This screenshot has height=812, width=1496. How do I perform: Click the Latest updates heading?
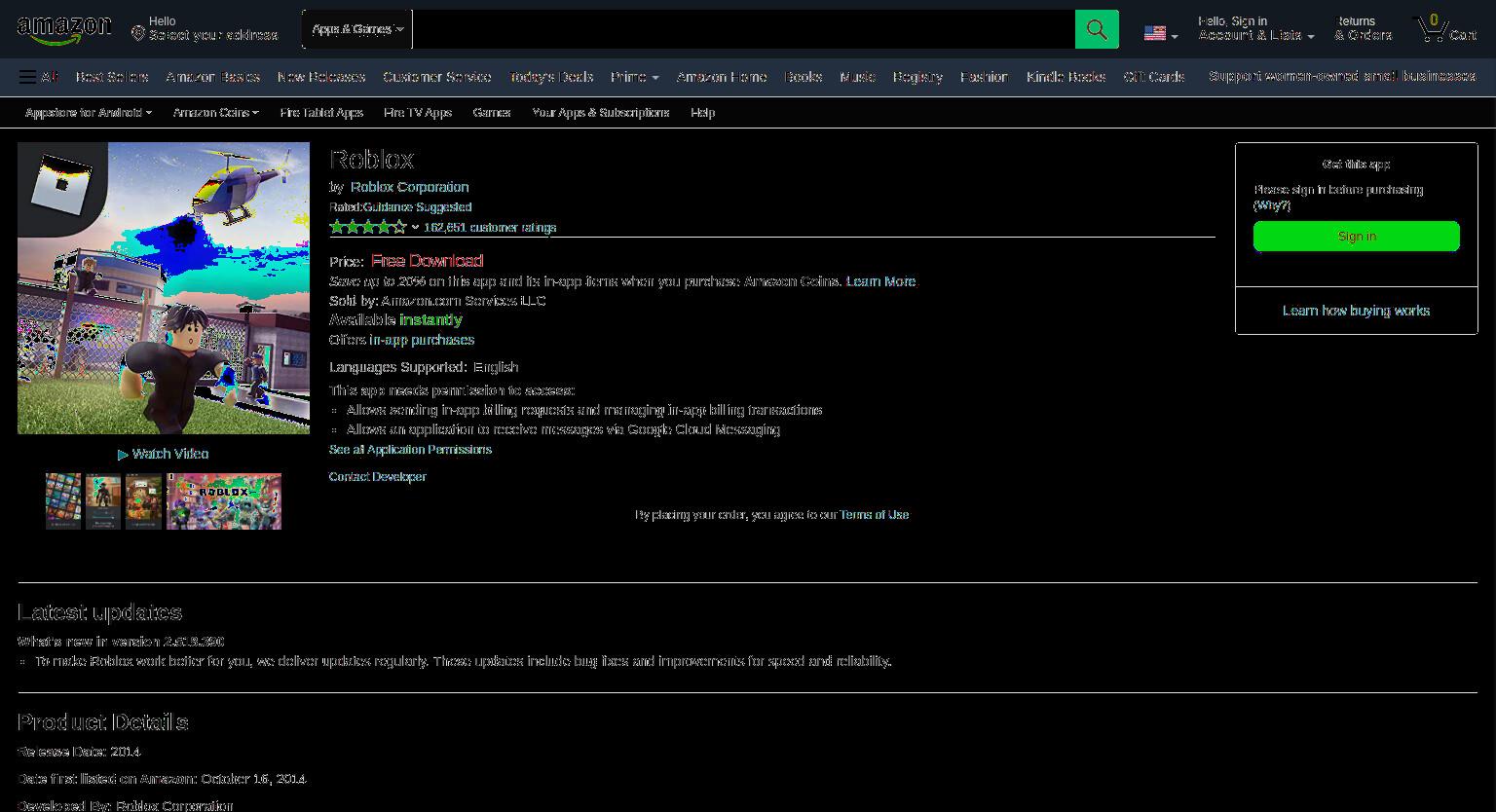100,612
